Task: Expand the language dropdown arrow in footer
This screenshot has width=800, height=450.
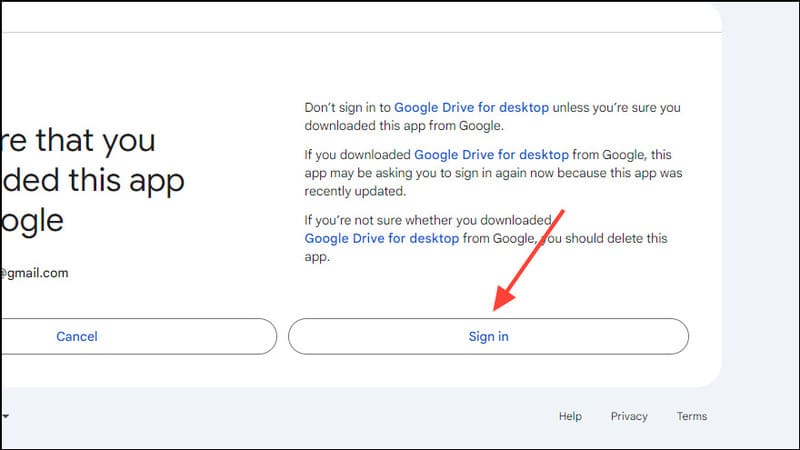Action: click(5, 416)
